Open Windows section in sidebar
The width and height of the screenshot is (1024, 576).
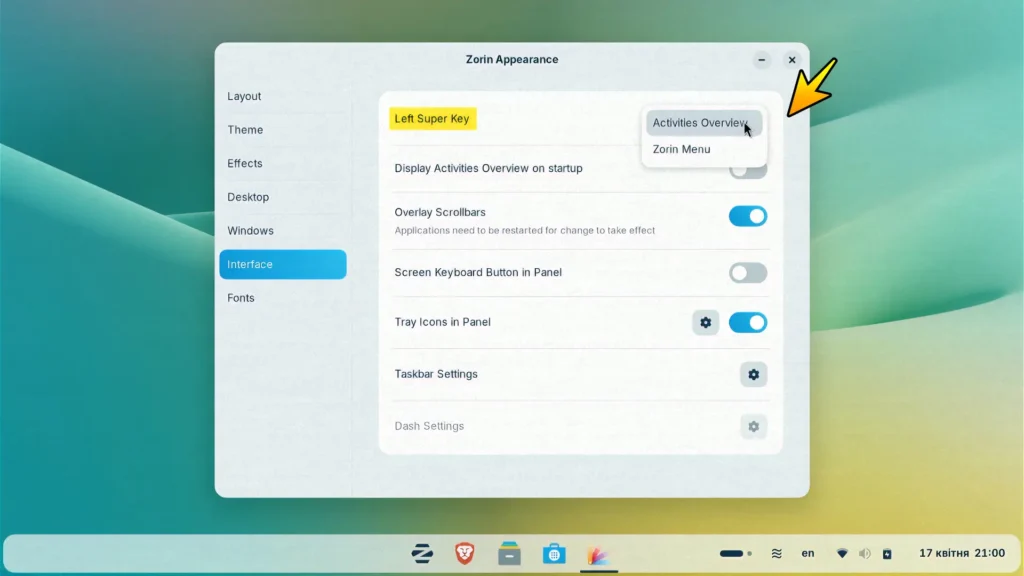tap(283, 231)
